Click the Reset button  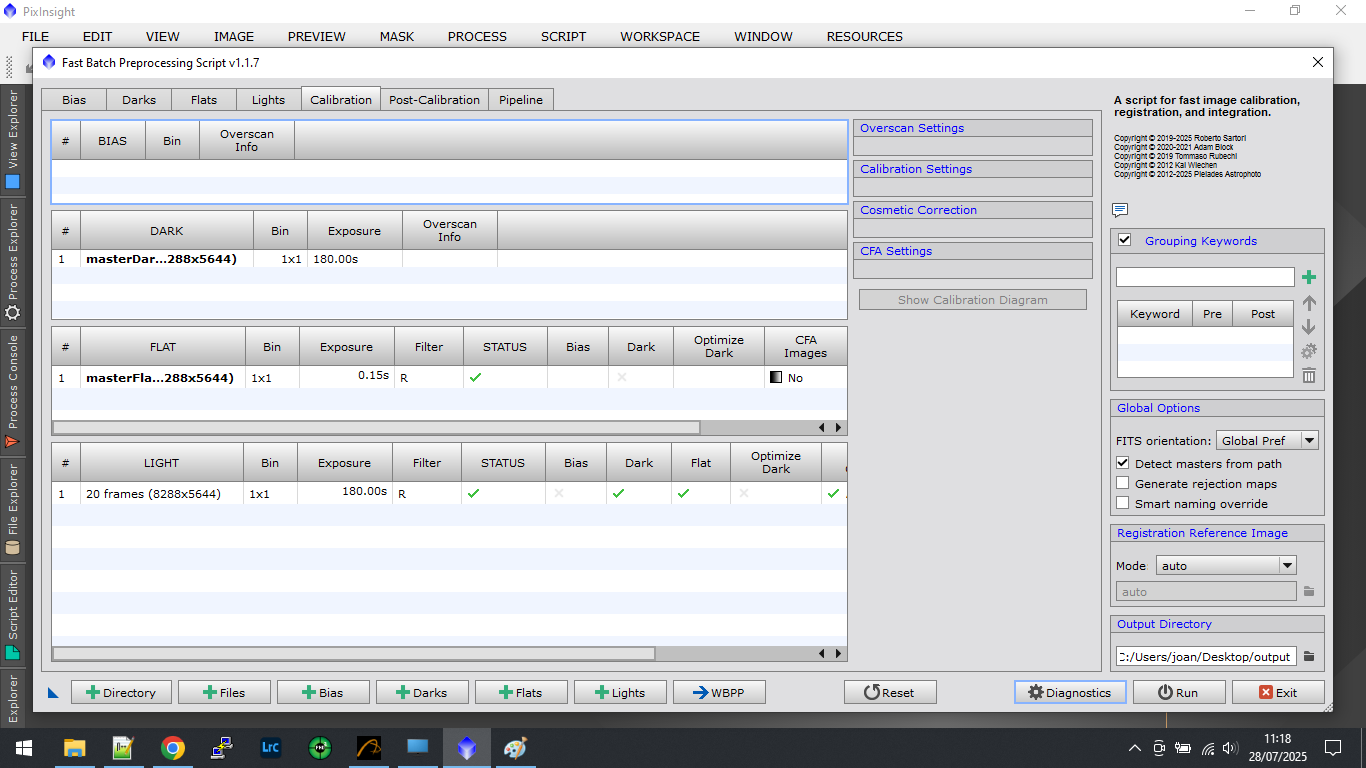(890, 692)
